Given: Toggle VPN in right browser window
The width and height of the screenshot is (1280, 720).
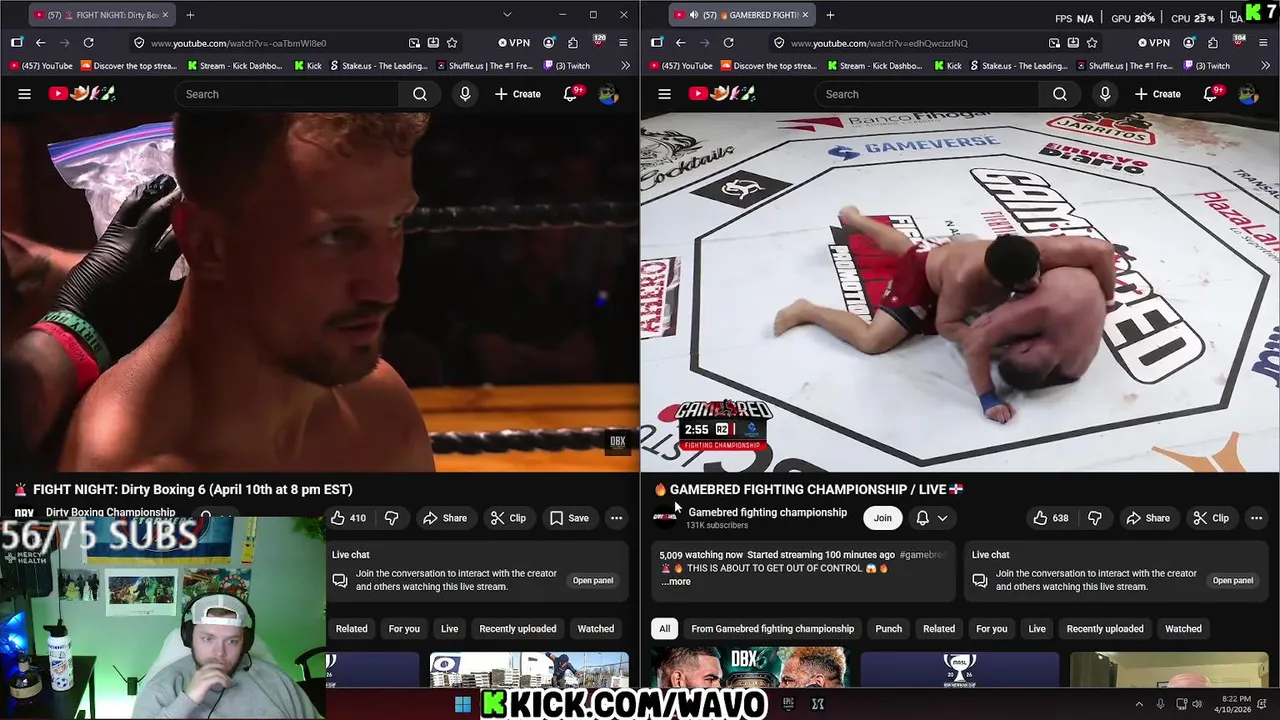Looking at the screenshot, I should (1154, 43).
